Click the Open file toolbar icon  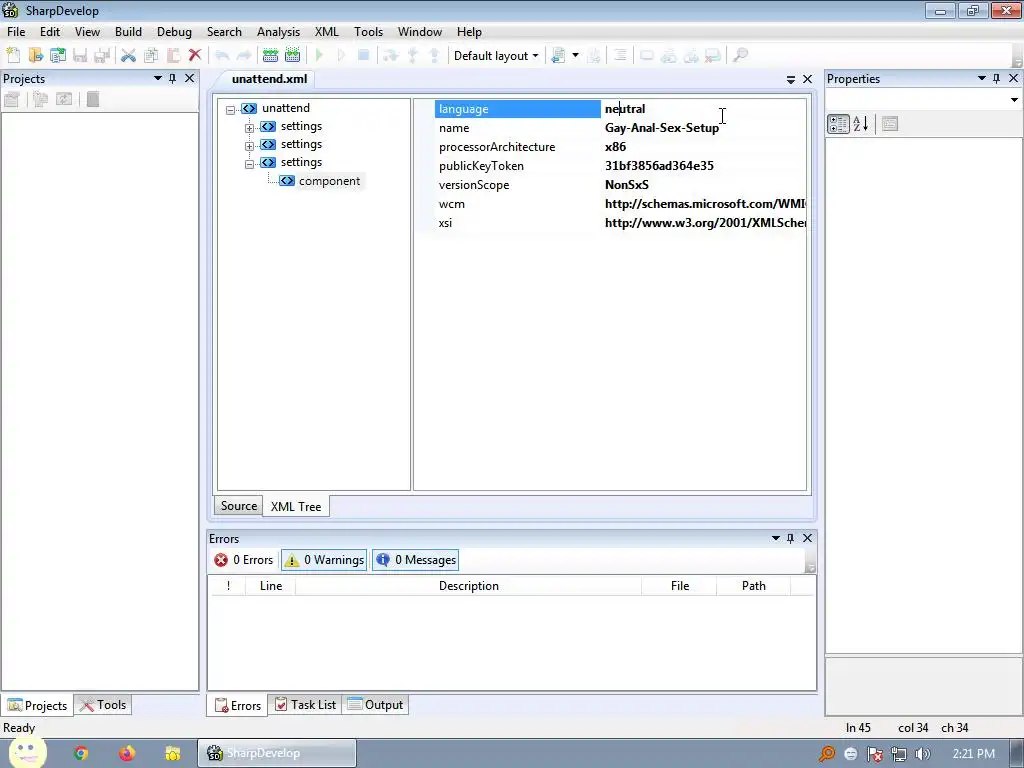(35, 56)
